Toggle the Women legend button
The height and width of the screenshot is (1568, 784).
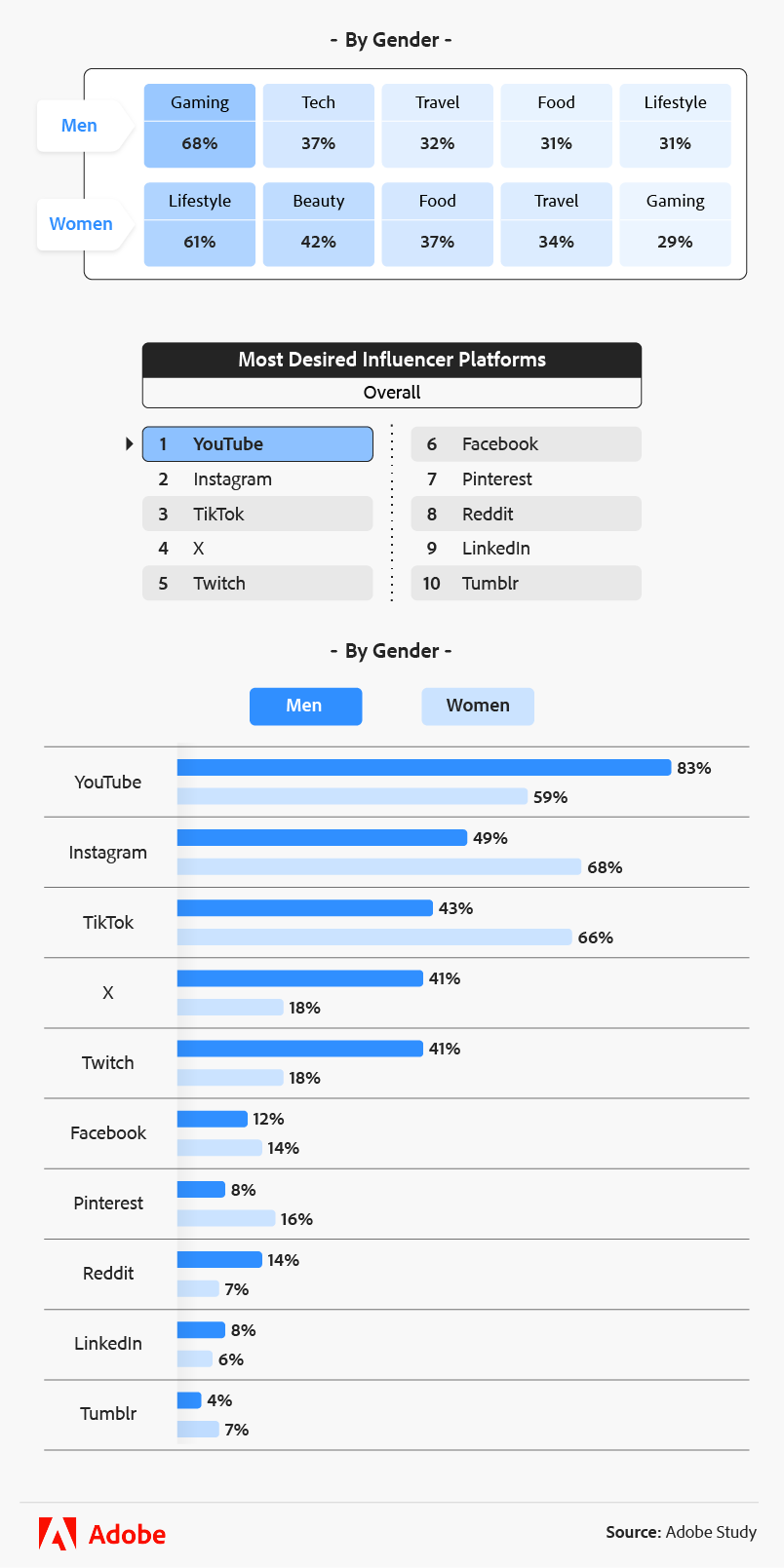(478, 707)
